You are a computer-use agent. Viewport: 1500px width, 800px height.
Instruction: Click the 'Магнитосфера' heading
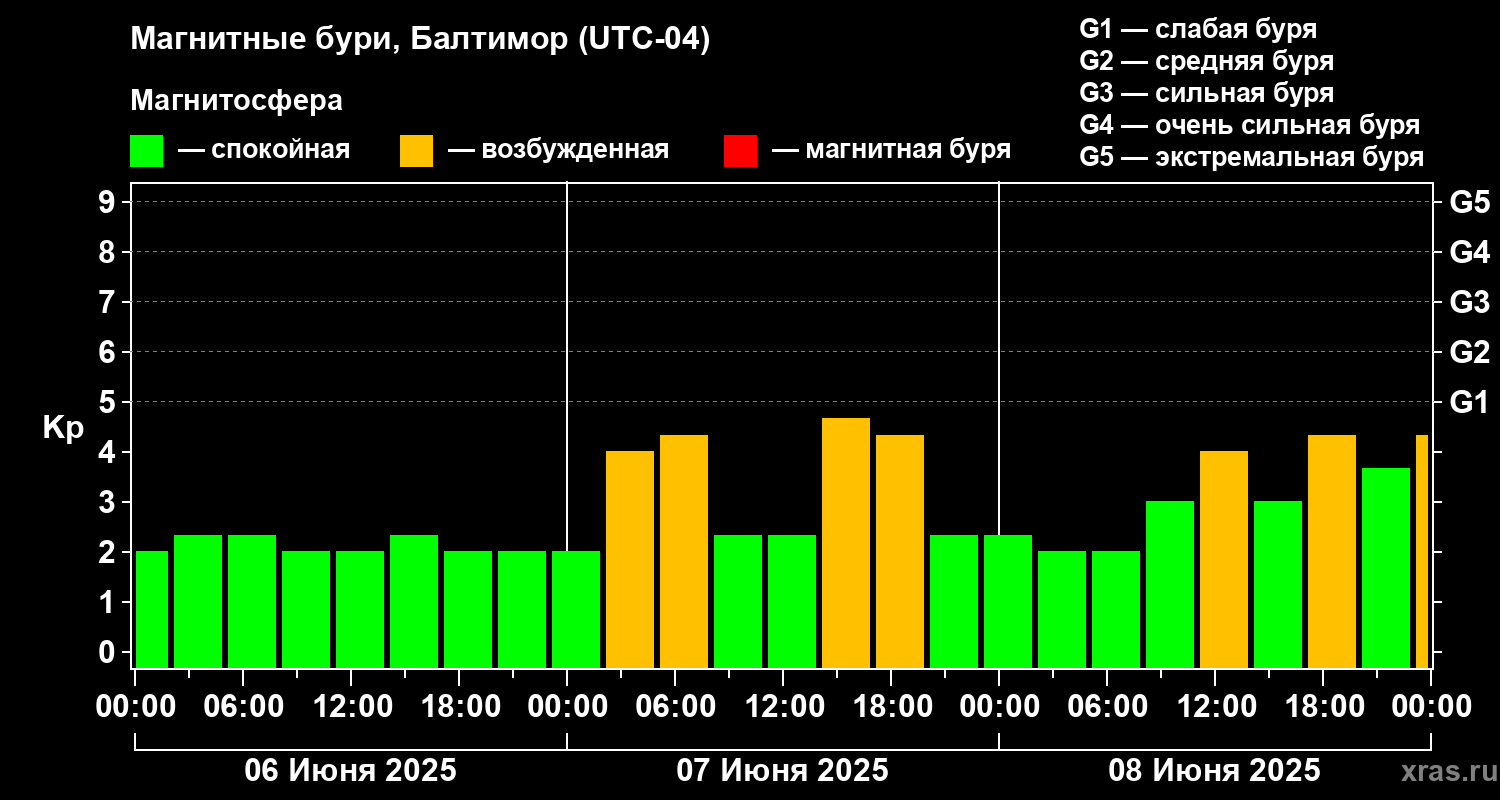point(236,101)
